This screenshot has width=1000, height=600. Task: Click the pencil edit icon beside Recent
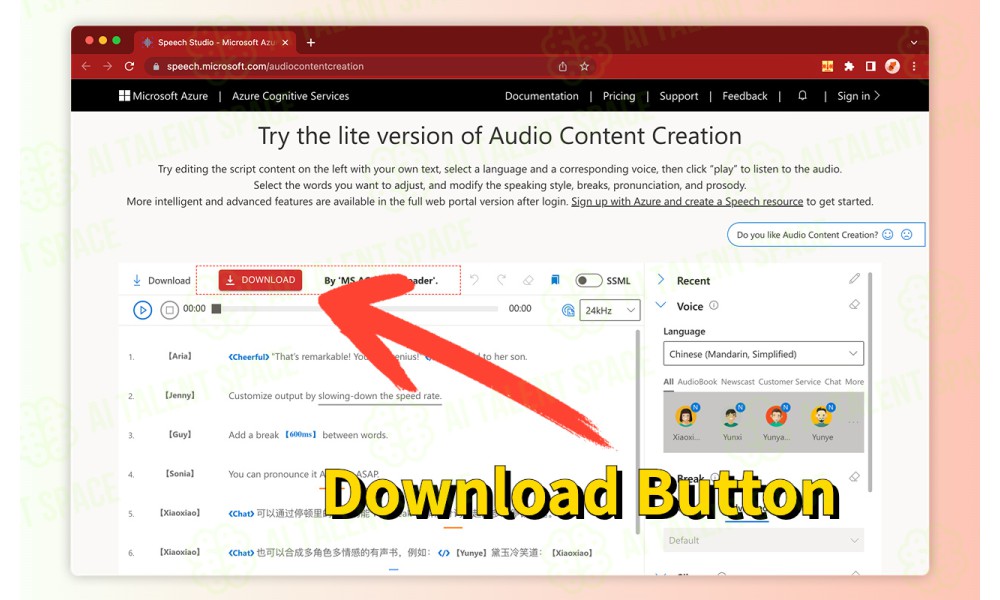click(x=855, y=279)
